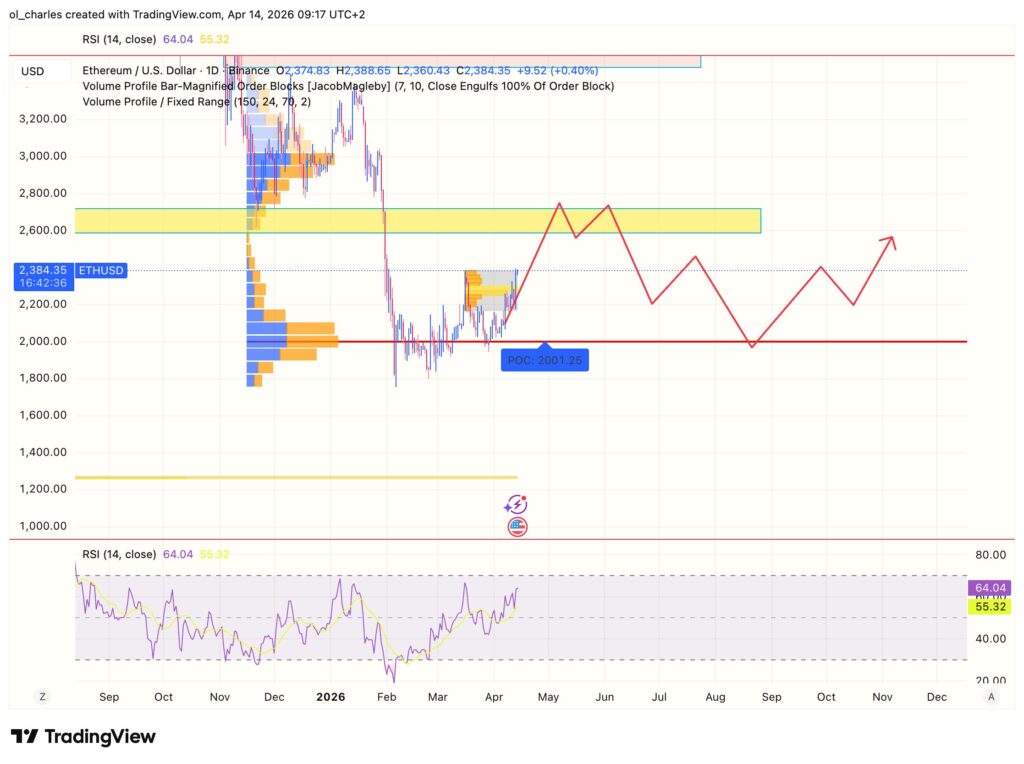The height and width of the screenshot is (764, 1024).
Task: Click the lightning event marker icon on the chart
Action: coord(516,505)
